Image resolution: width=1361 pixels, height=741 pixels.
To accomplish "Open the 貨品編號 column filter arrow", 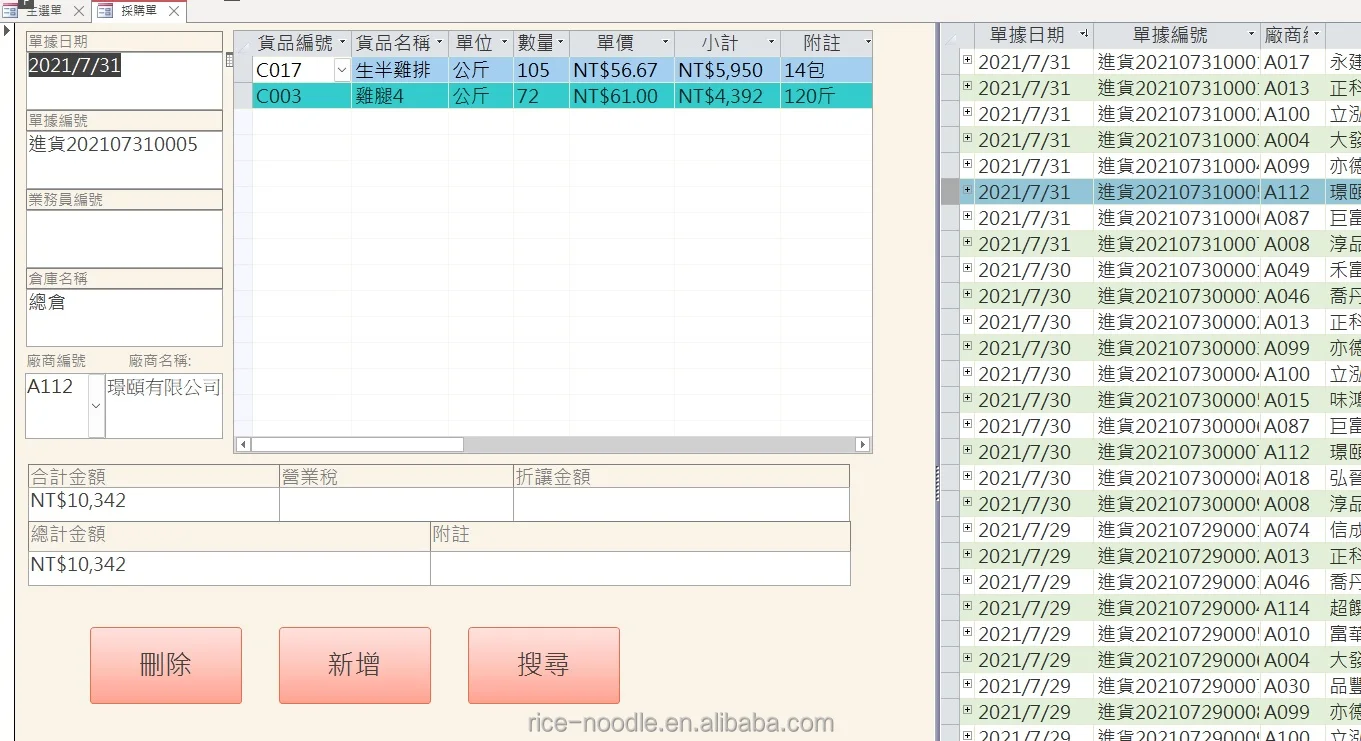I will tap(342, 43).
